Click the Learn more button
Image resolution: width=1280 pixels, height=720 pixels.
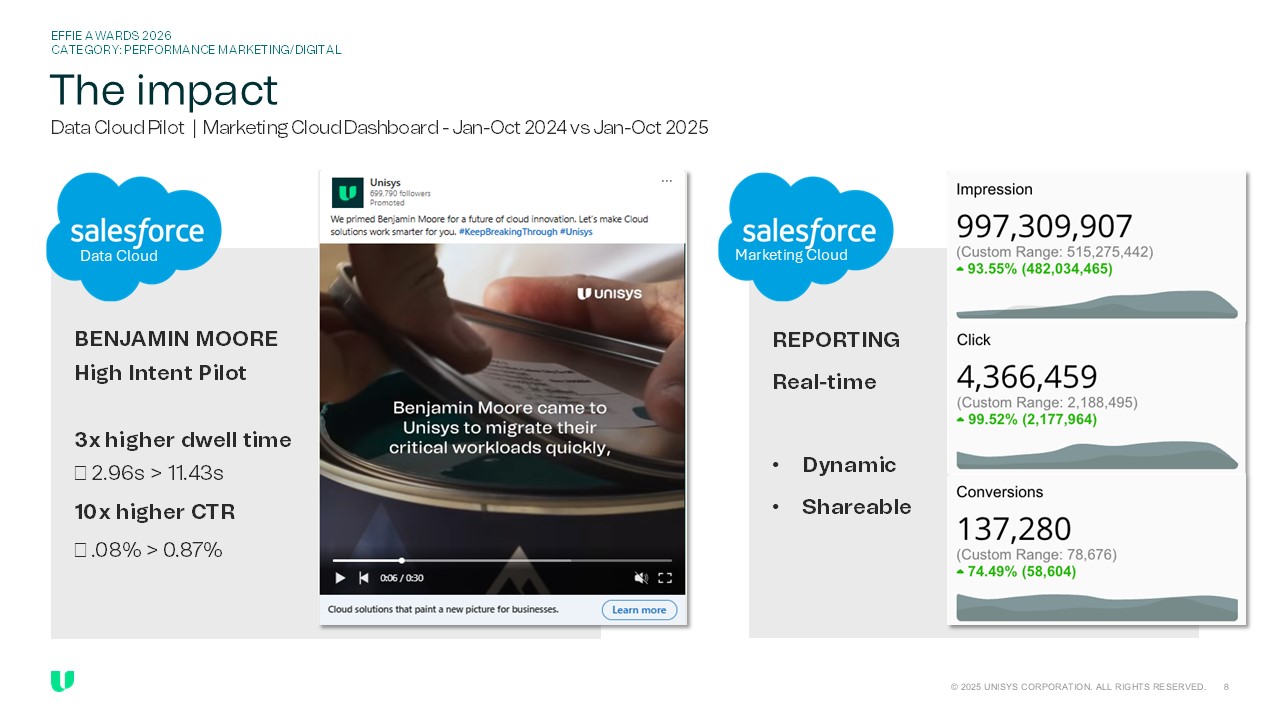click(639, 610)
